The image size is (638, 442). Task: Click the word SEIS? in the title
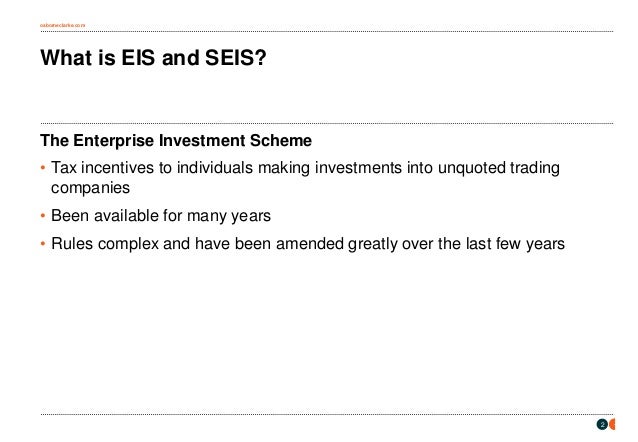236,57
